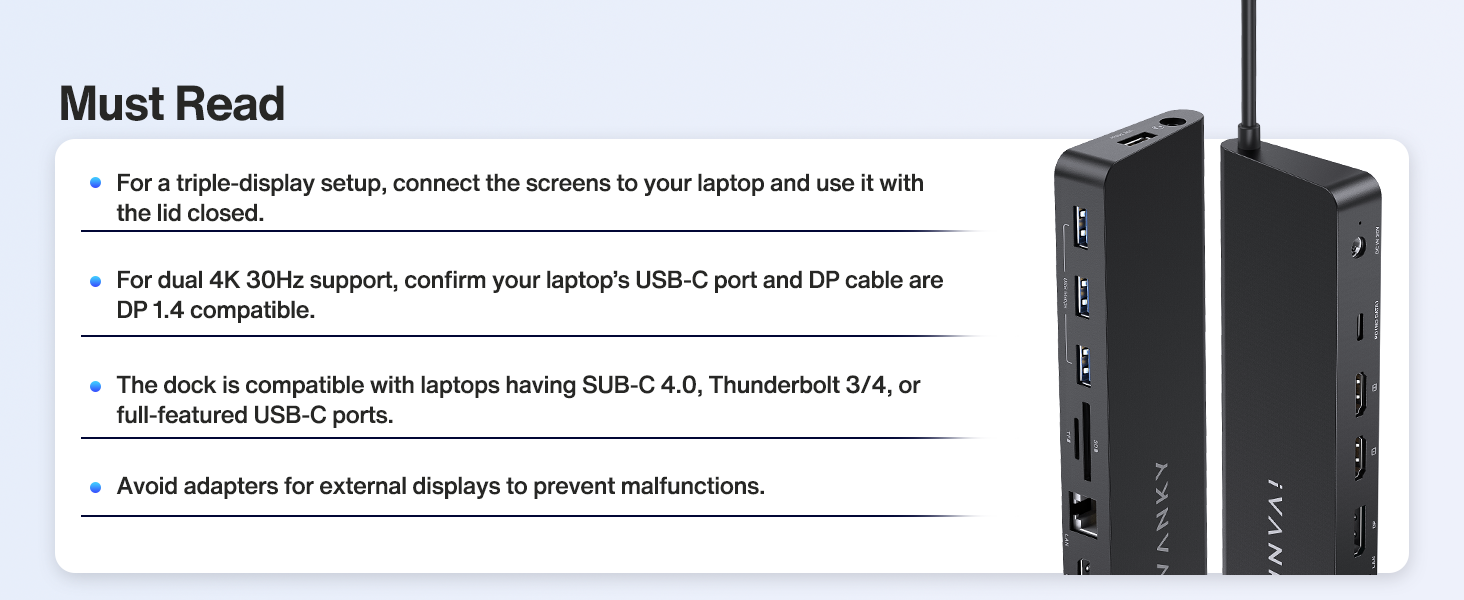
Task: Click the blue bullet beside avoid adapters tip
Action: [96, 487]
